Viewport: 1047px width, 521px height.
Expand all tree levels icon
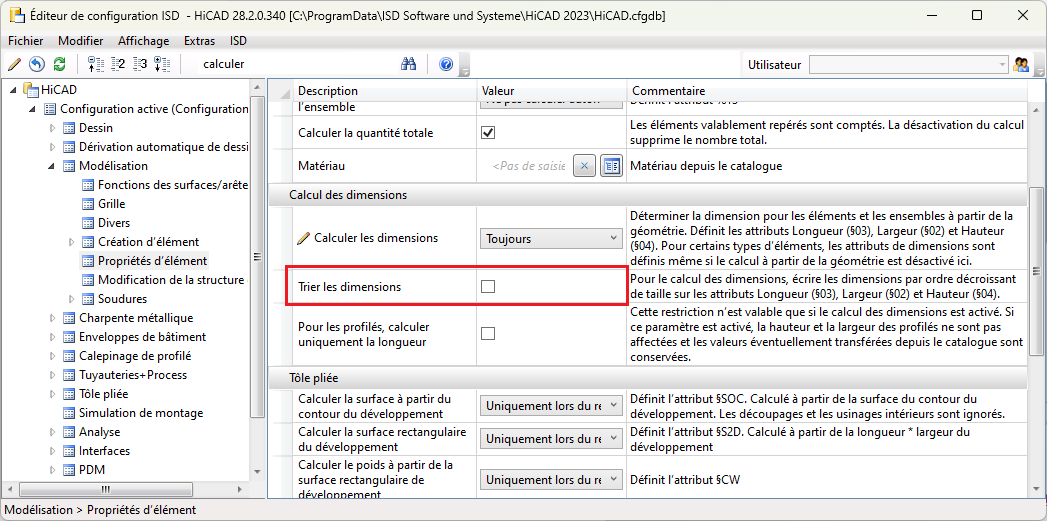(162, 64)
